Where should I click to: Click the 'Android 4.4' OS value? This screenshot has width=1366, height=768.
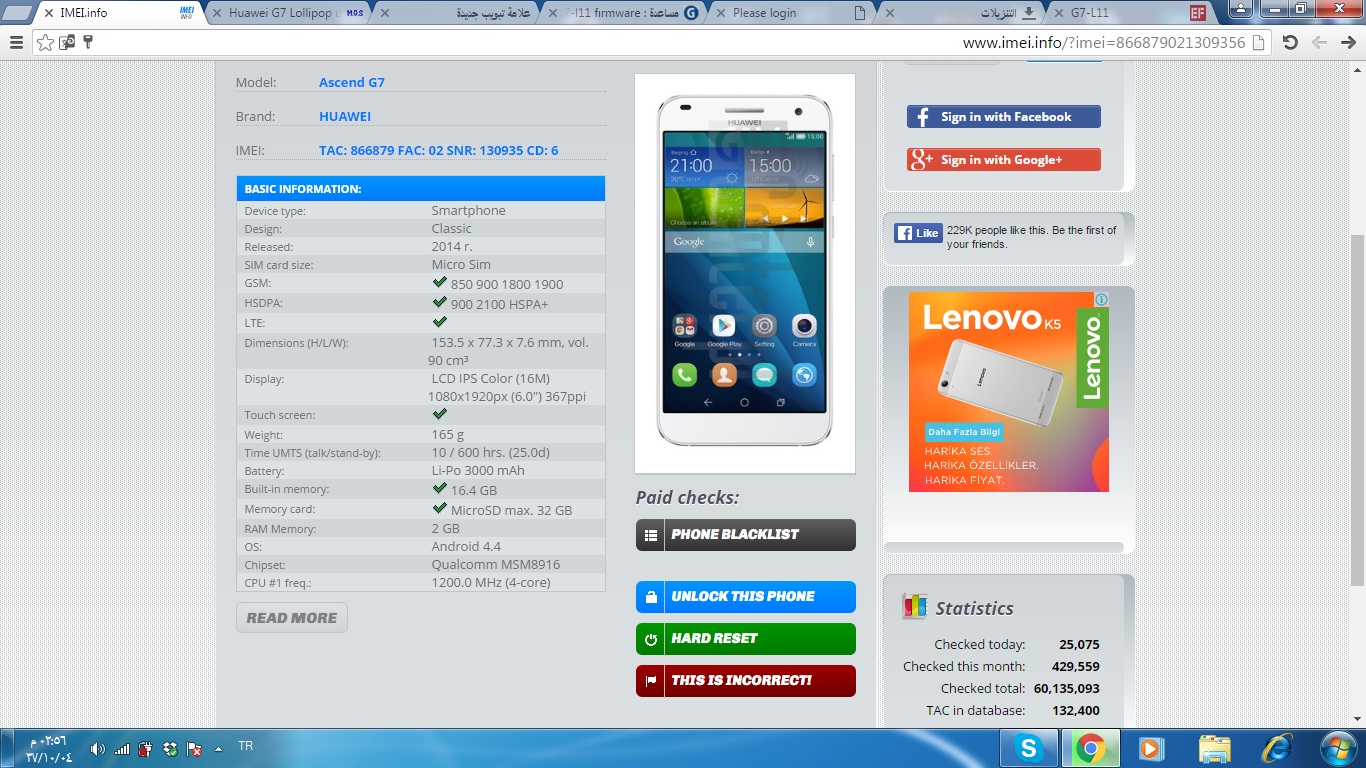[x=466, y=547]
